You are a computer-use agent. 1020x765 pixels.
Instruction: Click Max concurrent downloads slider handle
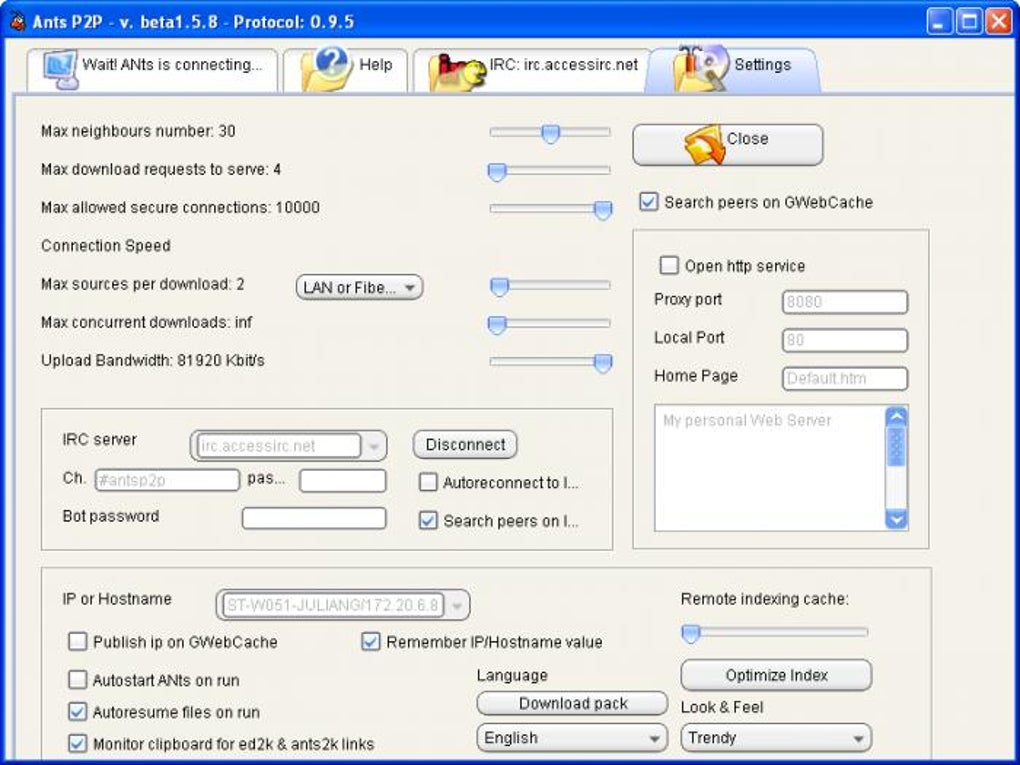pyautogui.click(x=497, y=325)
